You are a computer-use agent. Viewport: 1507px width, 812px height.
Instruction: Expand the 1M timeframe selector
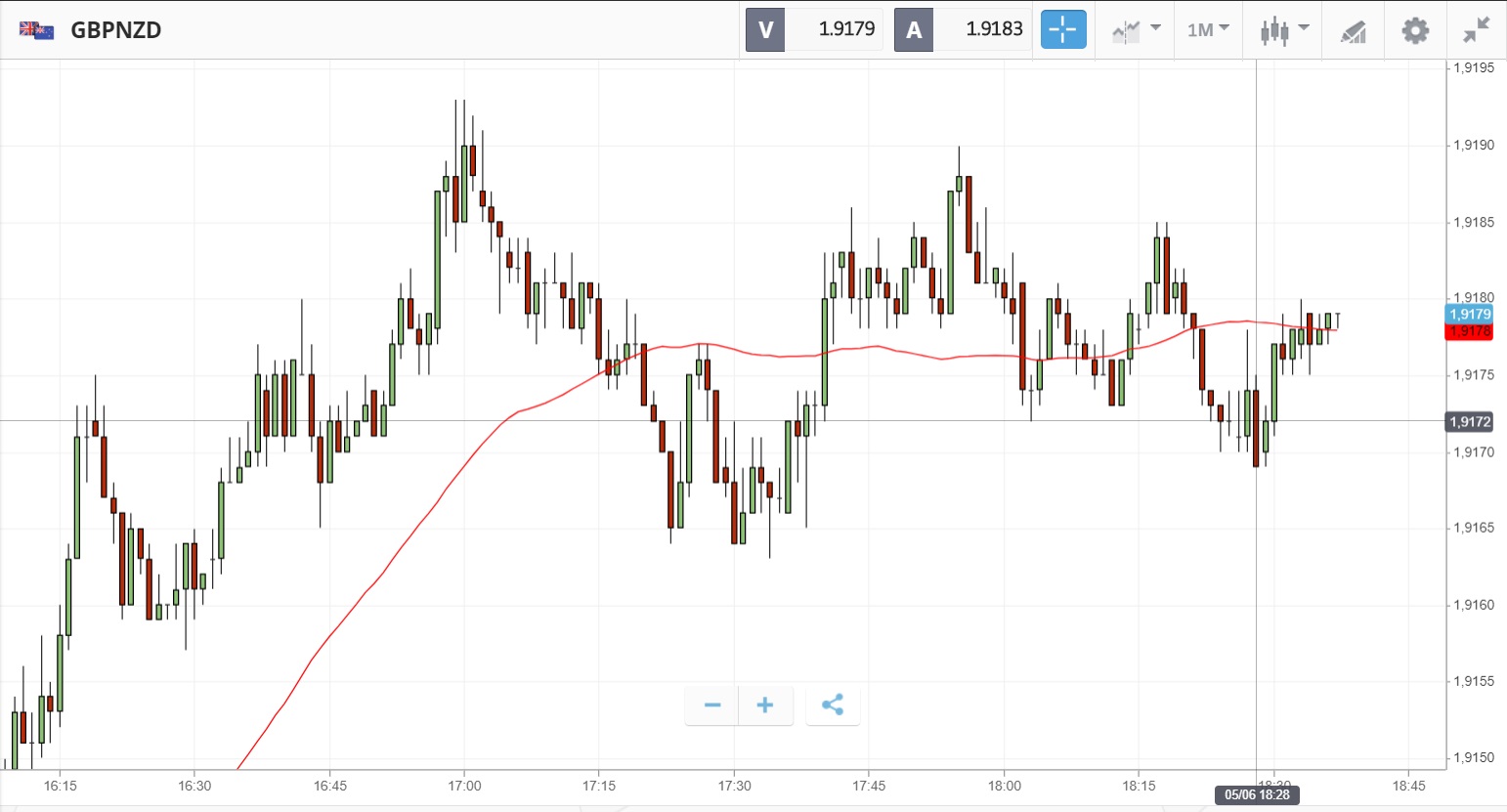click(x=1208, y=30)
